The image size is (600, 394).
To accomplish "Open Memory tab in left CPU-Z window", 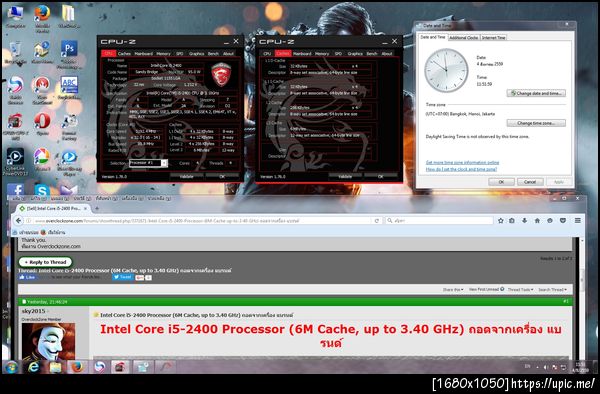I will pyautogui.click(x=163, y=54).
